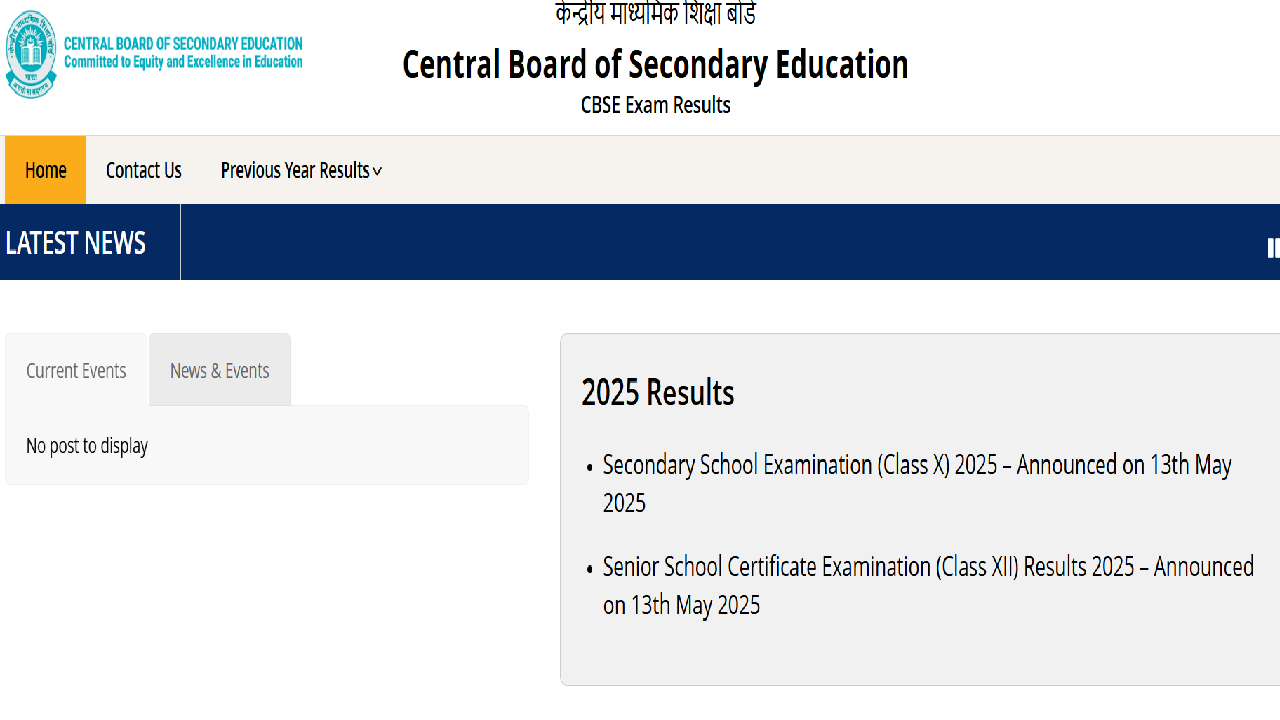
Task: Click the CBSE Exam Results subtitle
Action: click(656, 105)
